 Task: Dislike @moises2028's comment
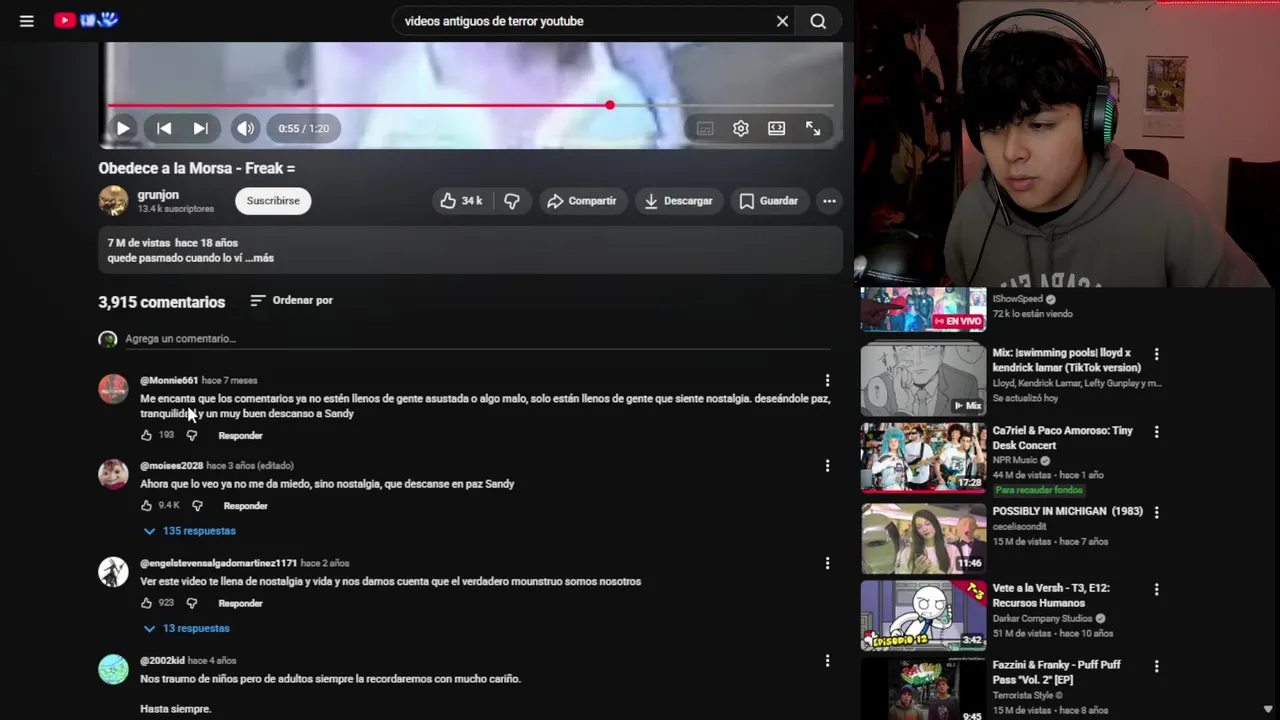pos(197,506)
